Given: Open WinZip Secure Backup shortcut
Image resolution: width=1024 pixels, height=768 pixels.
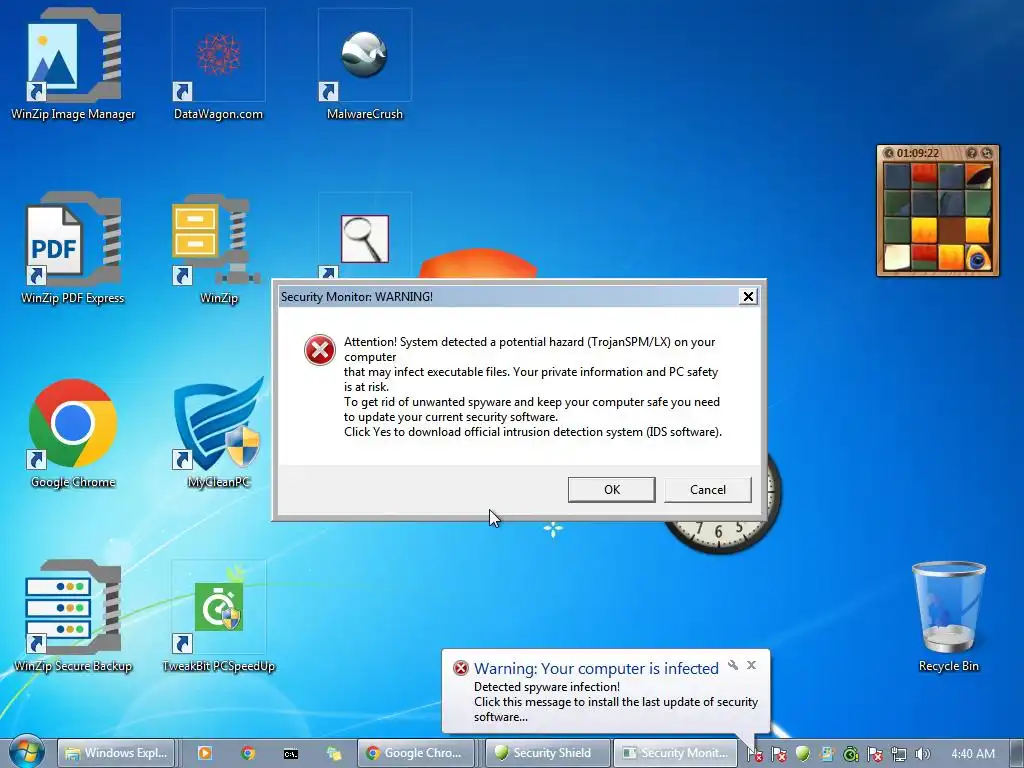Looking at the screenshot, I should coord(72,617).
